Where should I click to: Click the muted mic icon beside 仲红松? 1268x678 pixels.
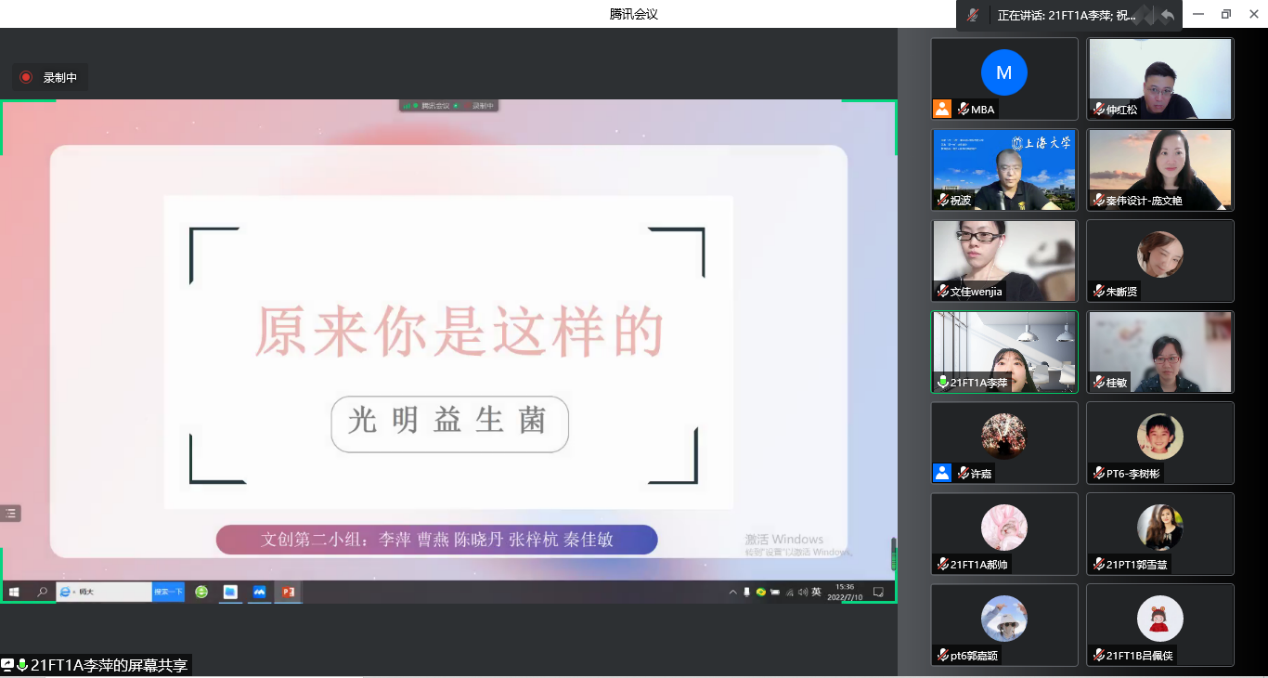click(1098, 109)
